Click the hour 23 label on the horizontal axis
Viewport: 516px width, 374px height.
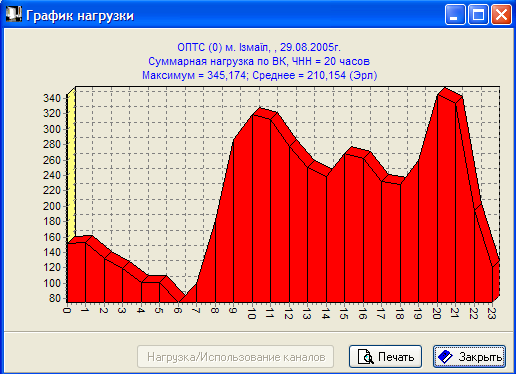492,313
